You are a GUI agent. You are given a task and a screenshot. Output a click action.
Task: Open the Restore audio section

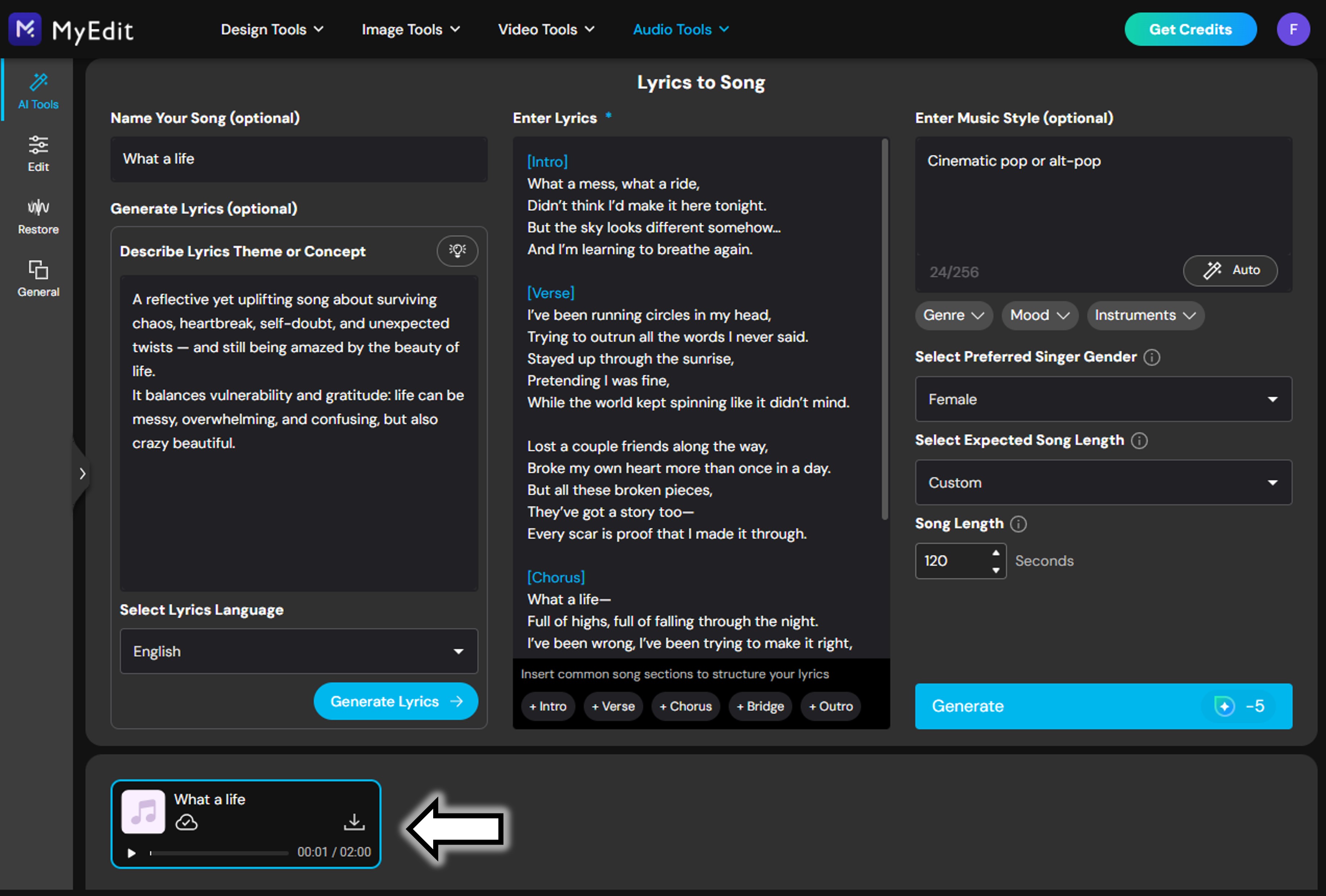38,216
